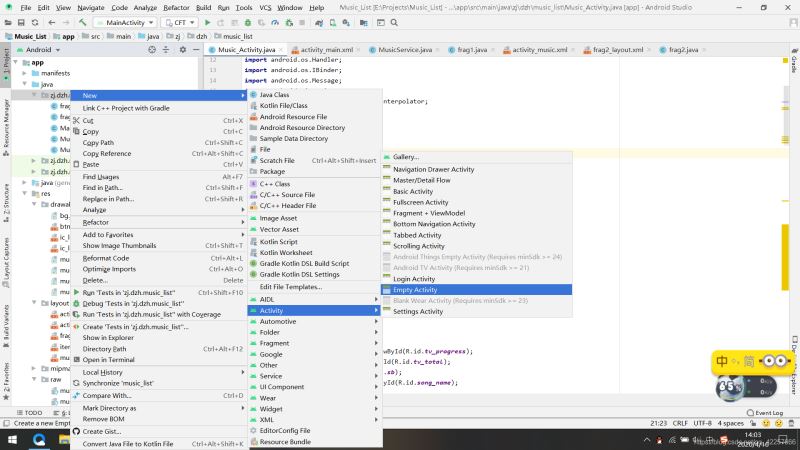Click the scroll-from-source target icon

(151, 49)
